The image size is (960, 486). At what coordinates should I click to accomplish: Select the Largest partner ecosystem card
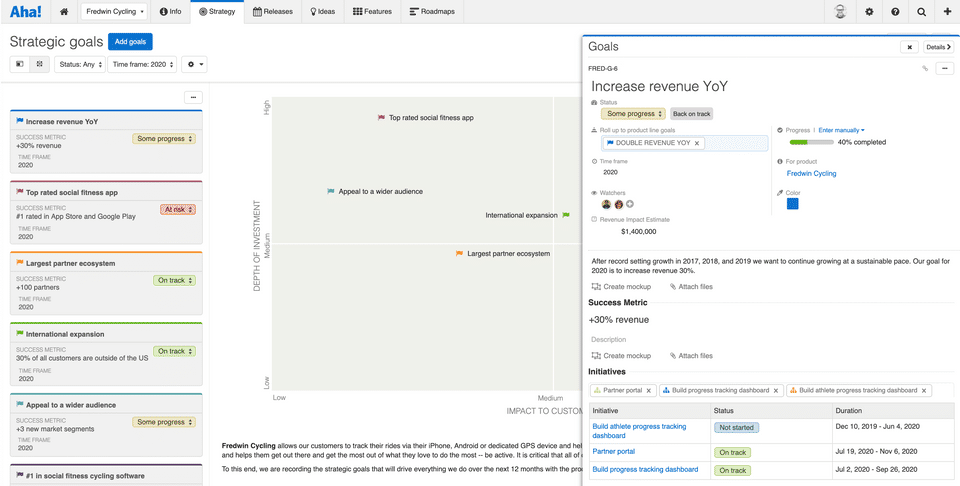click(x=106, y=283)
